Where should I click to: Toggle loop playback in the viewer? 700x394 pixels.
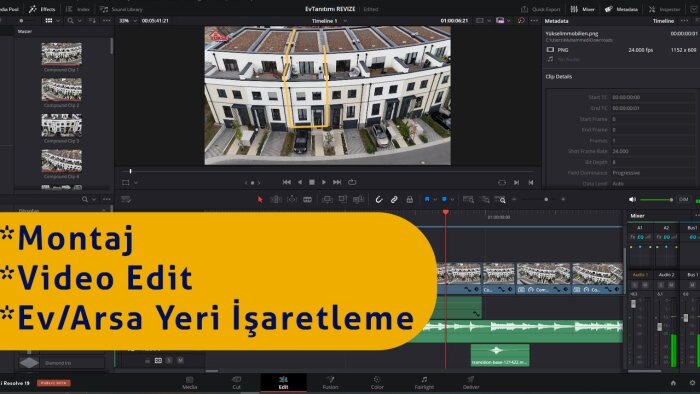(x=352, y=182)
